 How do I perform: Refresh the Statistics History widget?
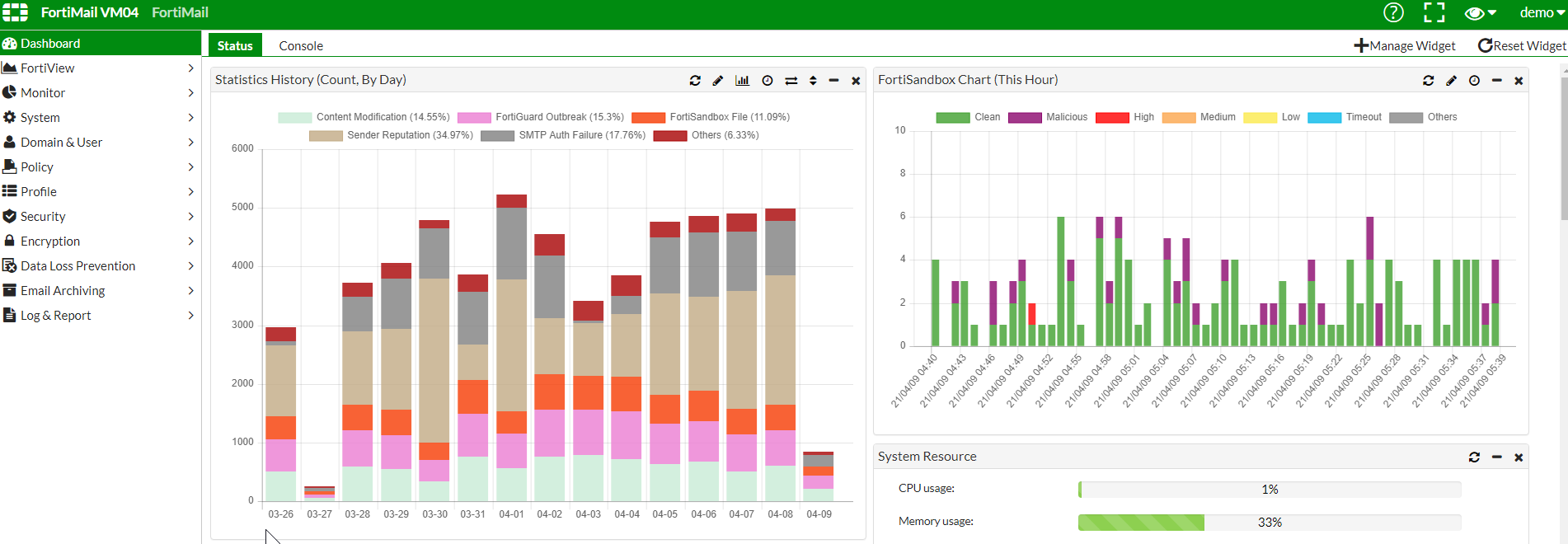[x=695, y=81]
